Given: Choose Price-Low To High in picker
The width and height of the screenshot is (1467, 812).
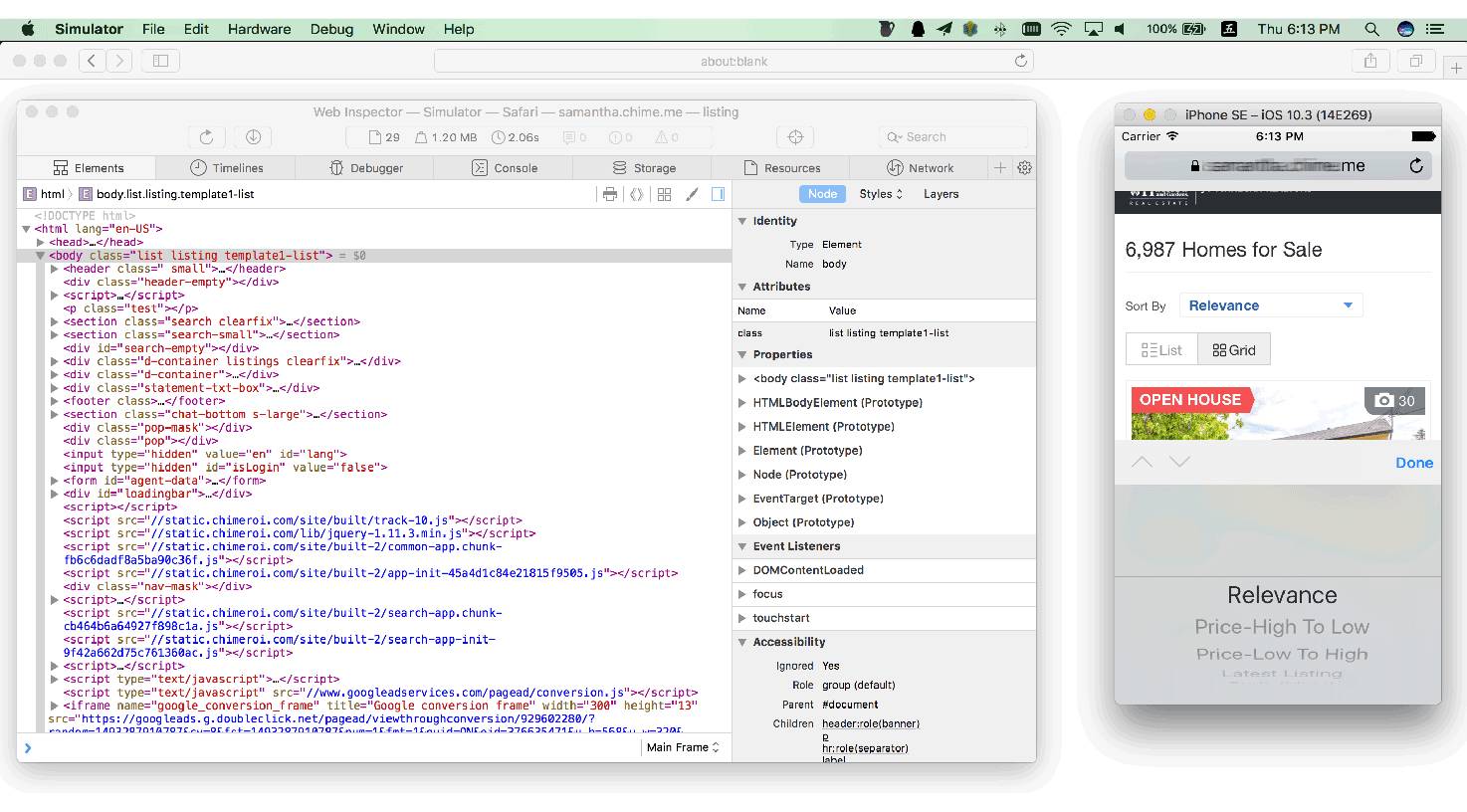Looking at the screenshot, I should 1282,654.
